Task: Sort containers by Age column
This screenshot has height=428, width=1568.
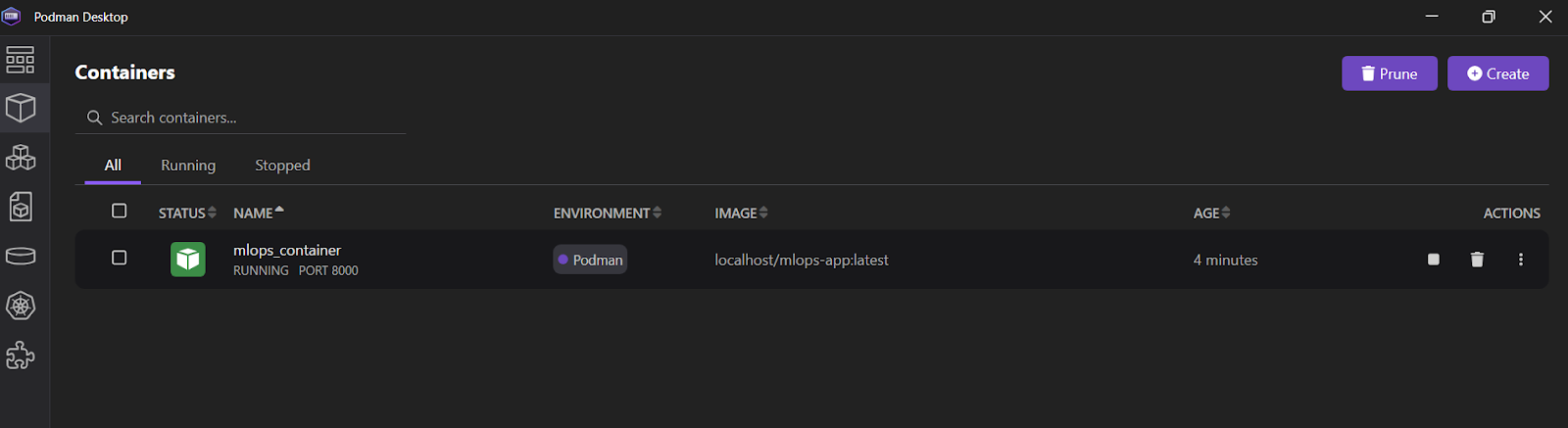Action: (1212, 213)
